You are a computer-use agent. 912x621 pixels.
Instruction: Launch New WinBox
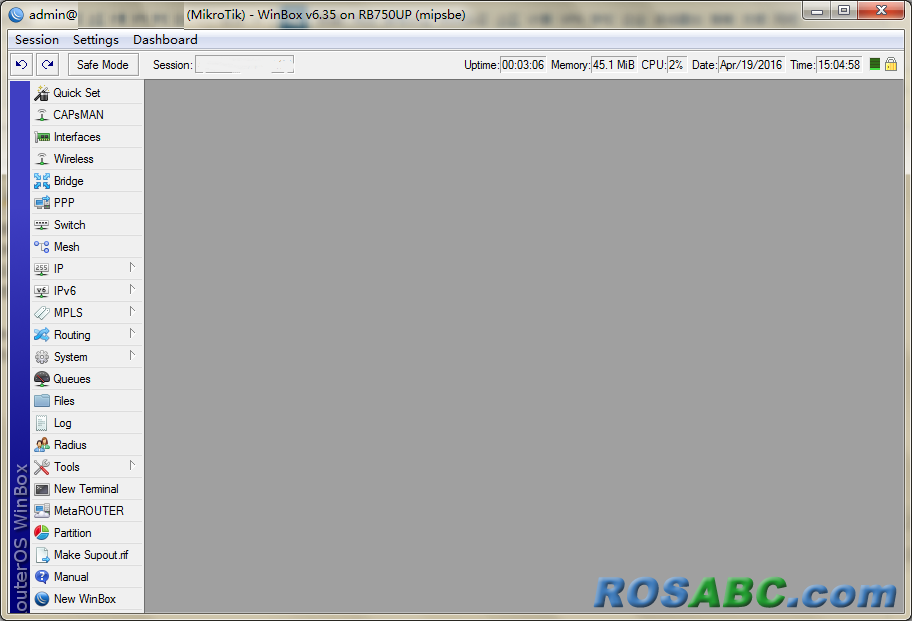point(86,599)
